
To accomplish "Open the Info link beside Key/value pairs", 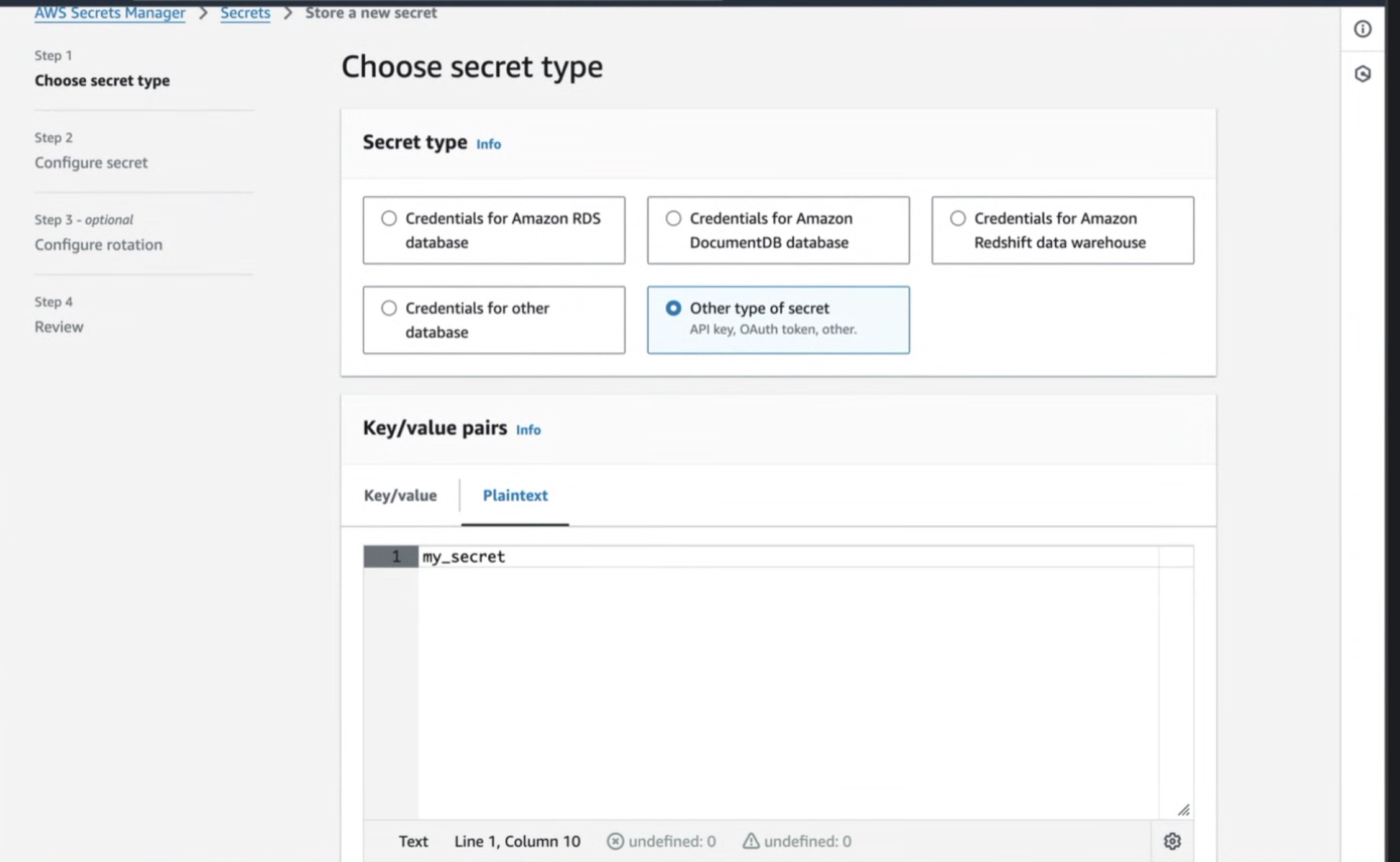I will (528, 430).
